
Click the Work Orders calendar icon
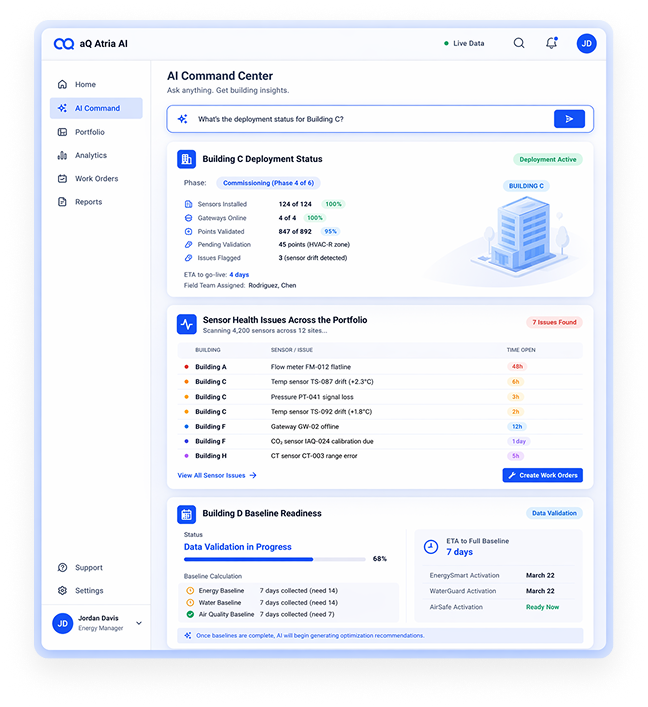[x=62, y=179]
